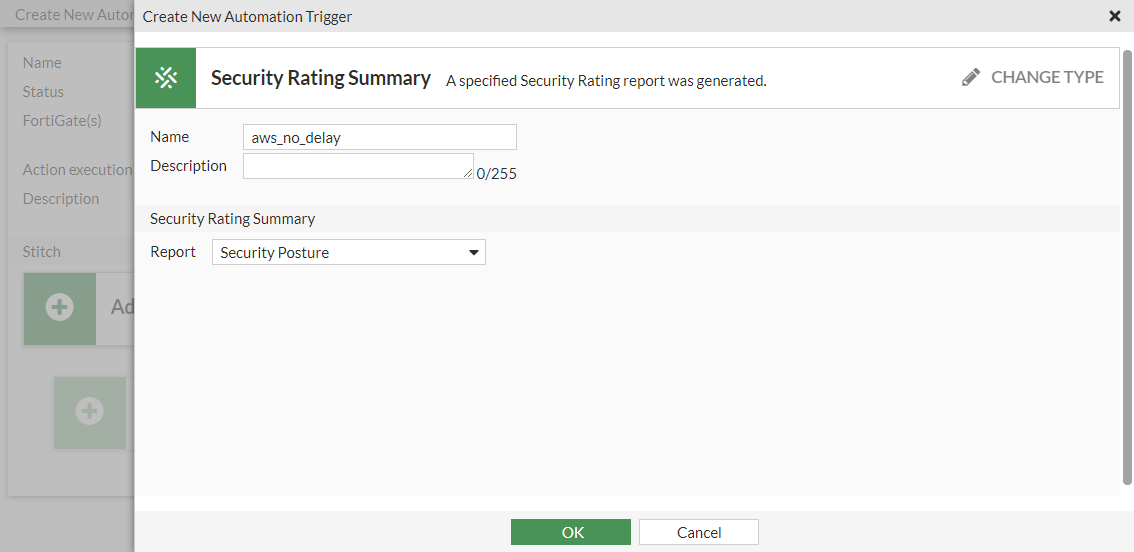Screen dimensions: 1134x552
Task: Focus the Name field containing aws_no_delay
Action: [x=379, y=137]
